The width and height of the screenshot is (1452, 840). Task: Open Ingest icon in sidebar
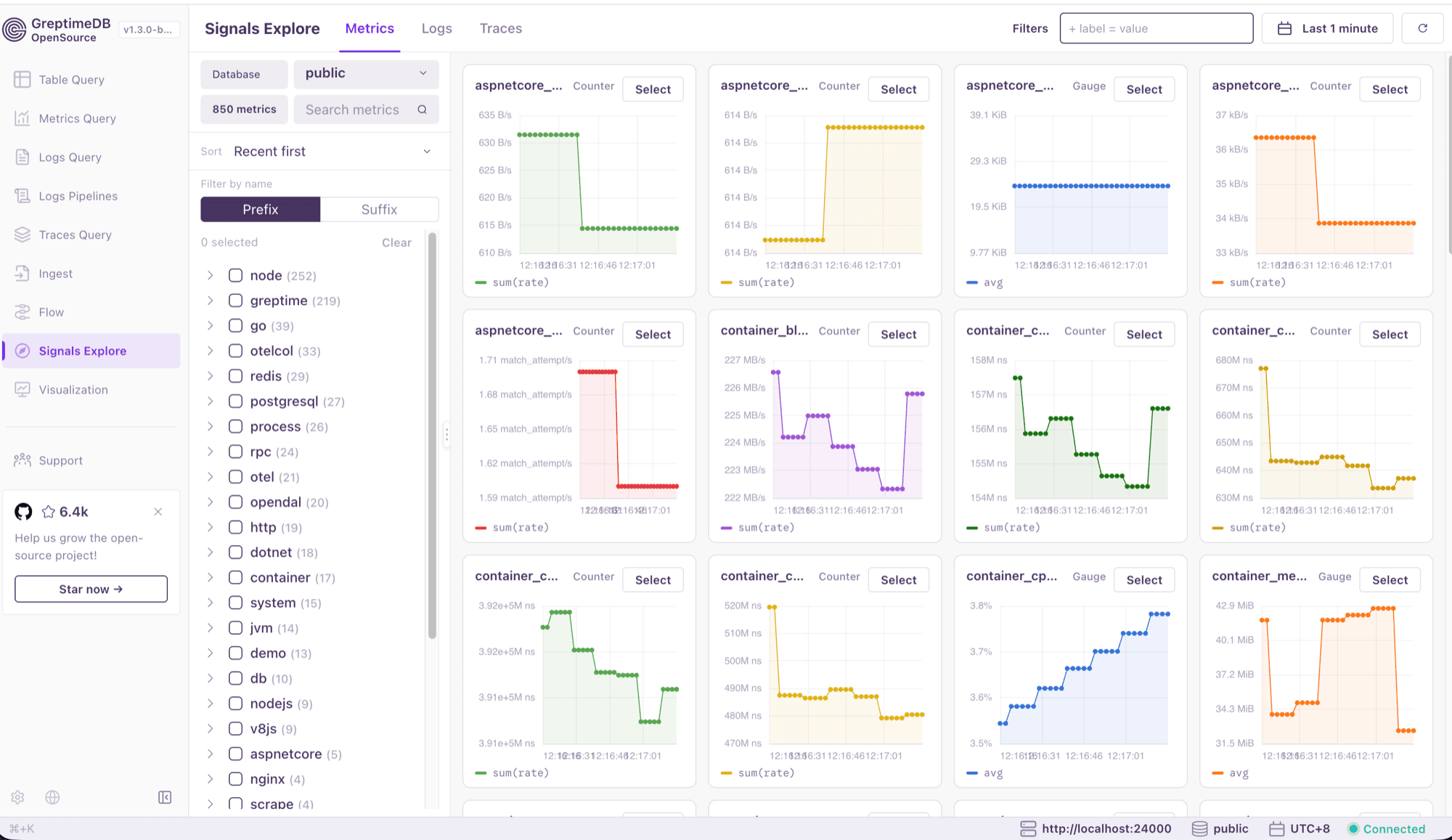click(x=23, y=273)
